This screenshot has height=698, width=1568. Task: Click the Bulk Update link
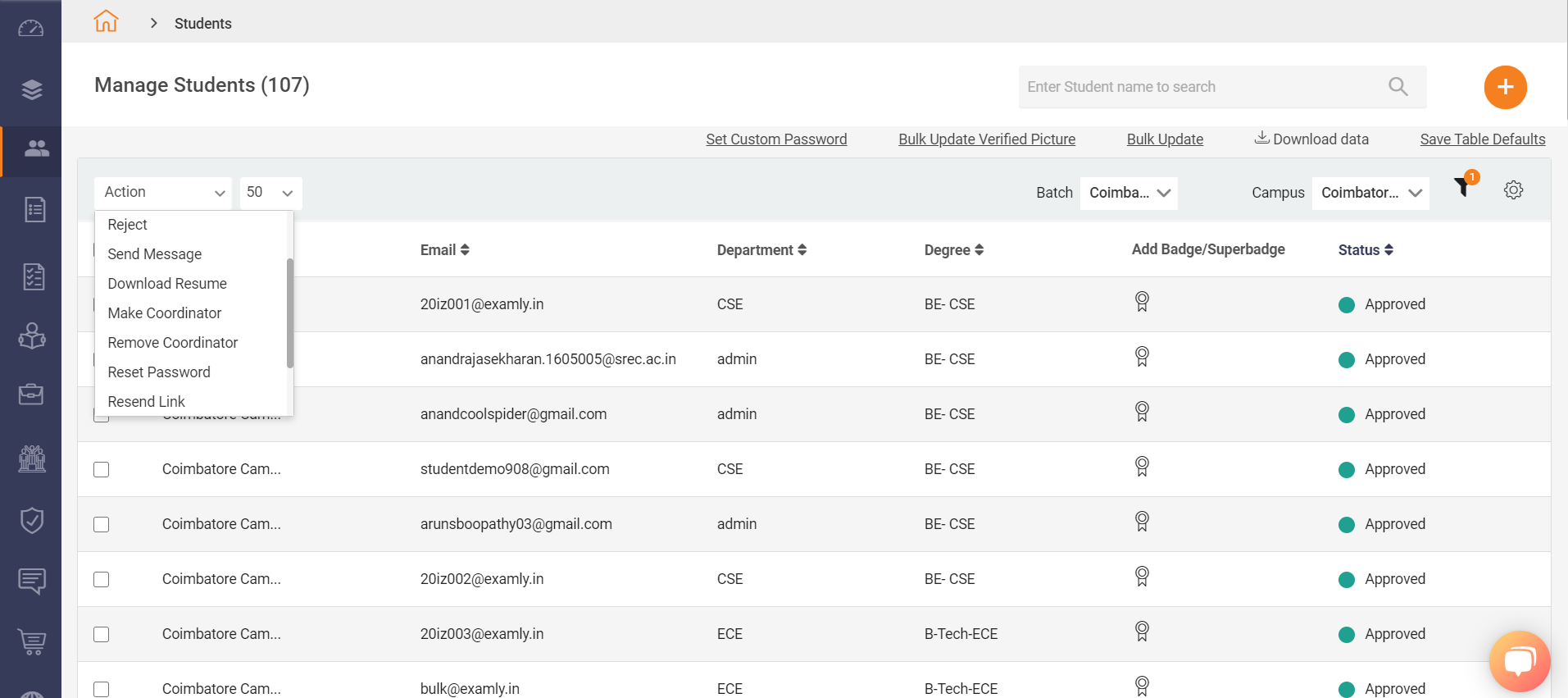click(1165, 139)
